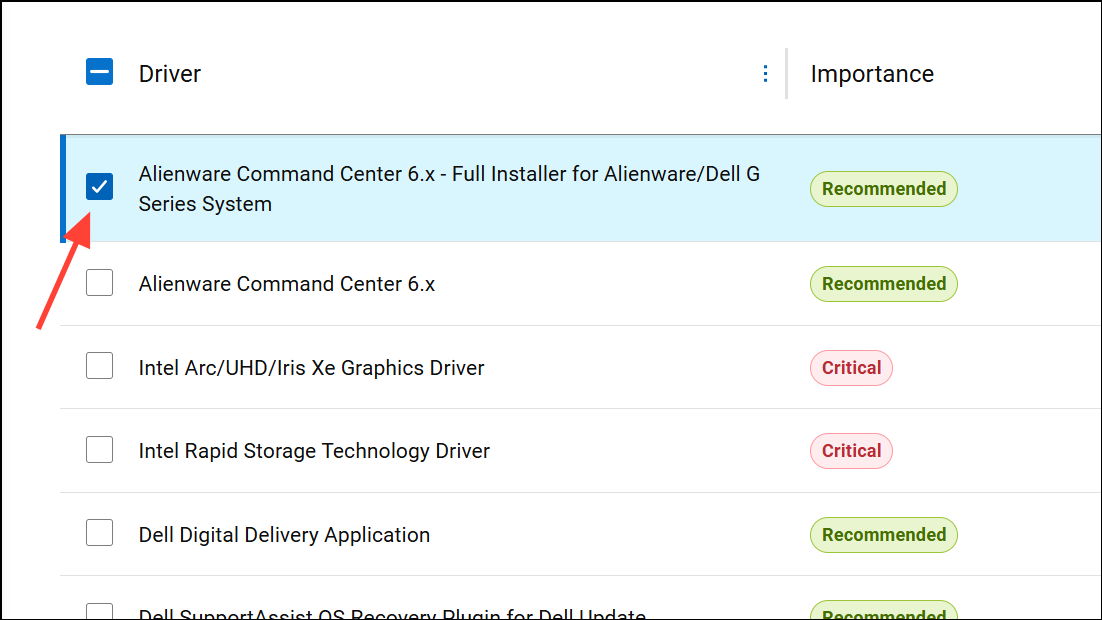This screenshot has width=1102, height=620.
Task: Click the Critical badge on Intel Graphics Driver
Action: (x=851, y=367)
